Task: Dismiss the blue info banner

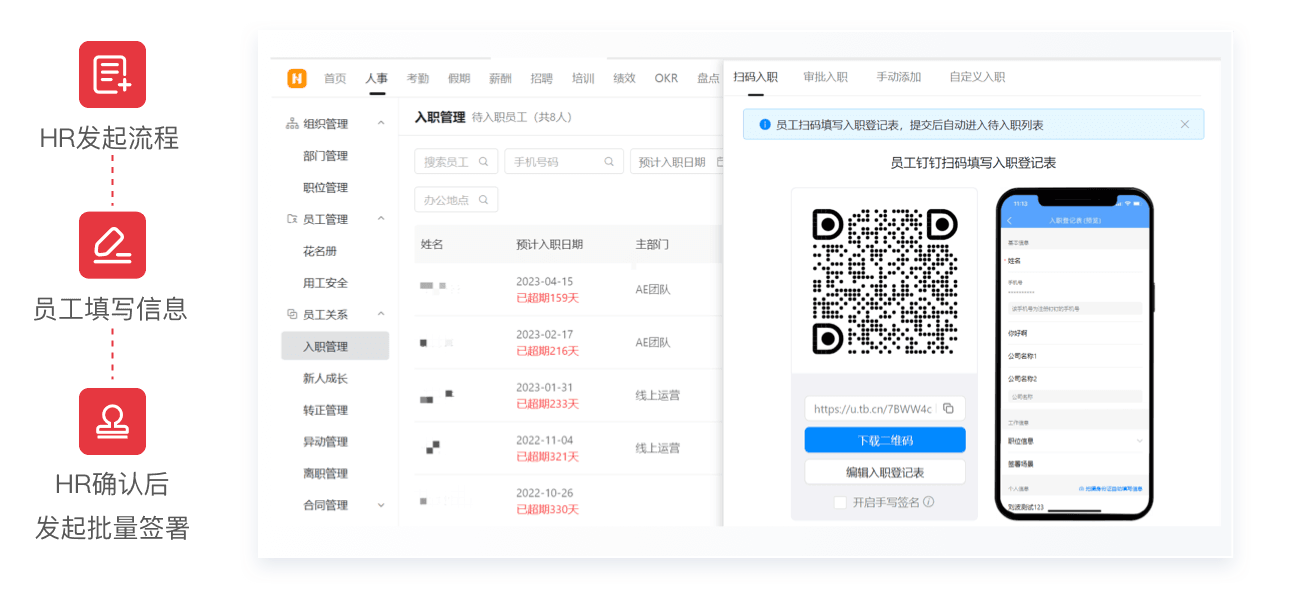Action: 1185,124
